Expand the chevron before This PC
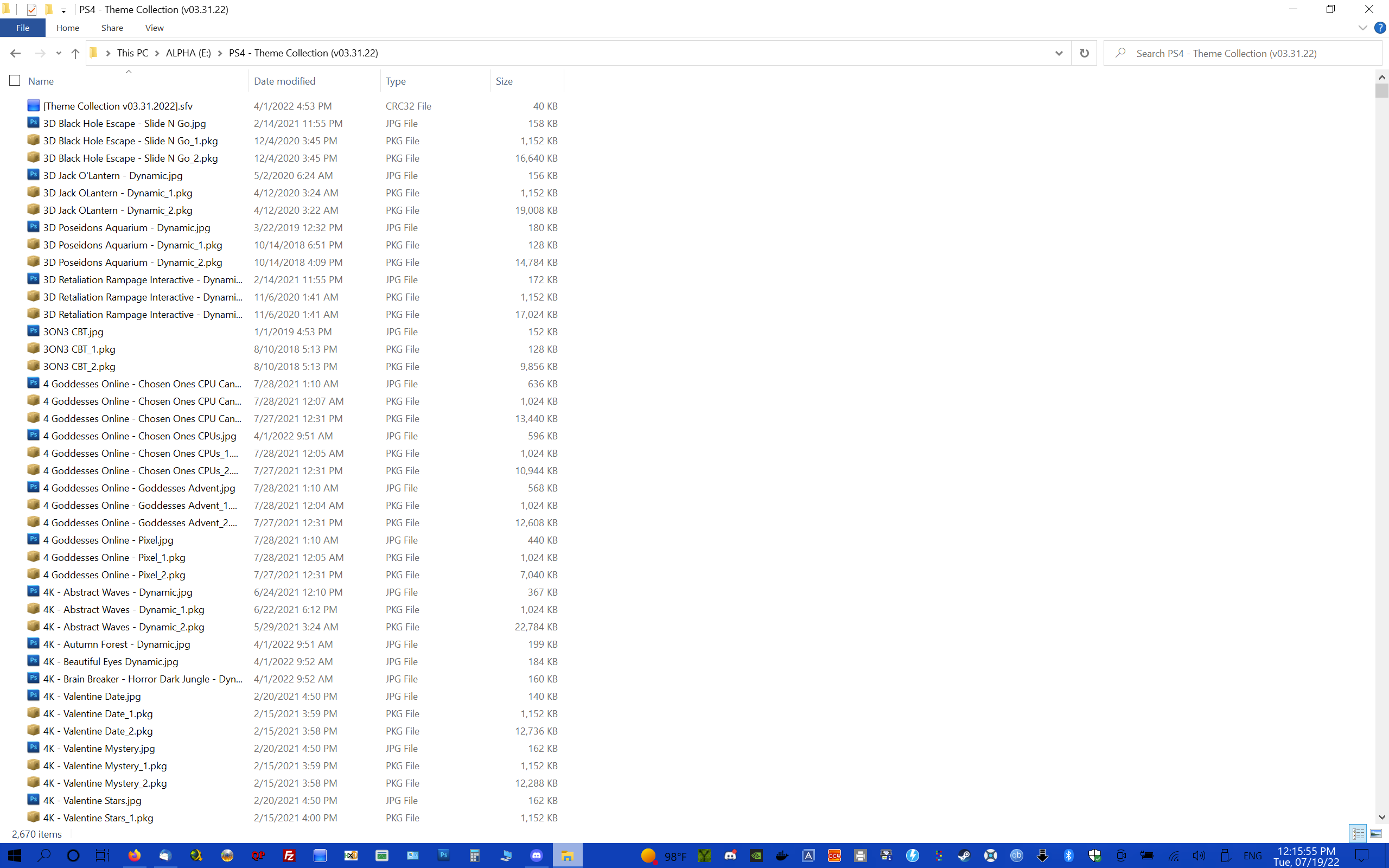This screenshot has width=1389, height=868. click(x=108, y=53)
